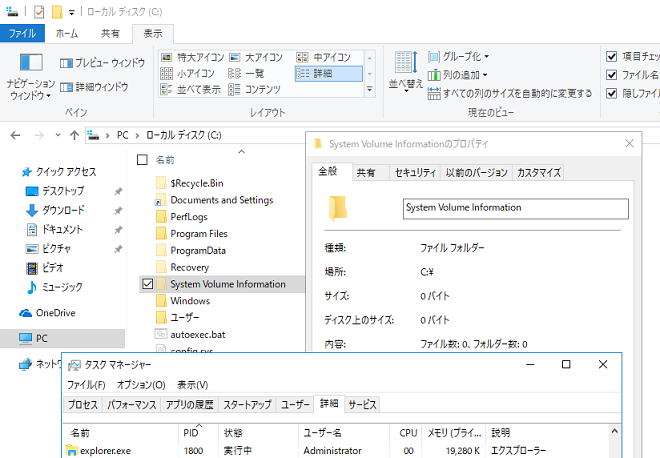Open Desktop (デスクトップ) in navigation pane
660x458 pixels.
pos(55,191)
